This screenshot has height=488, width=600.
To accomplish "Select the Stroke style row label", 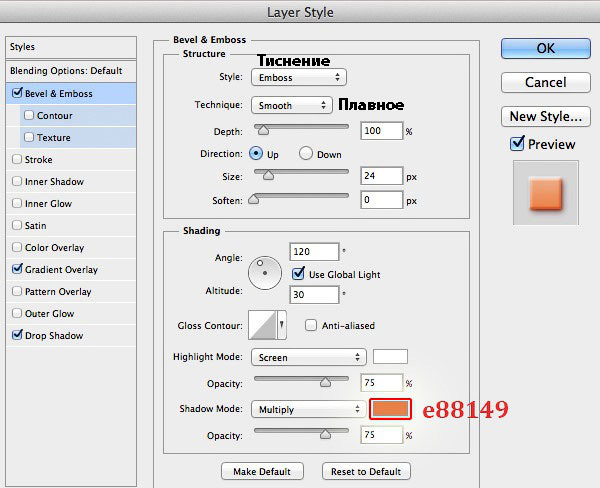I will (x=39, y=160).
